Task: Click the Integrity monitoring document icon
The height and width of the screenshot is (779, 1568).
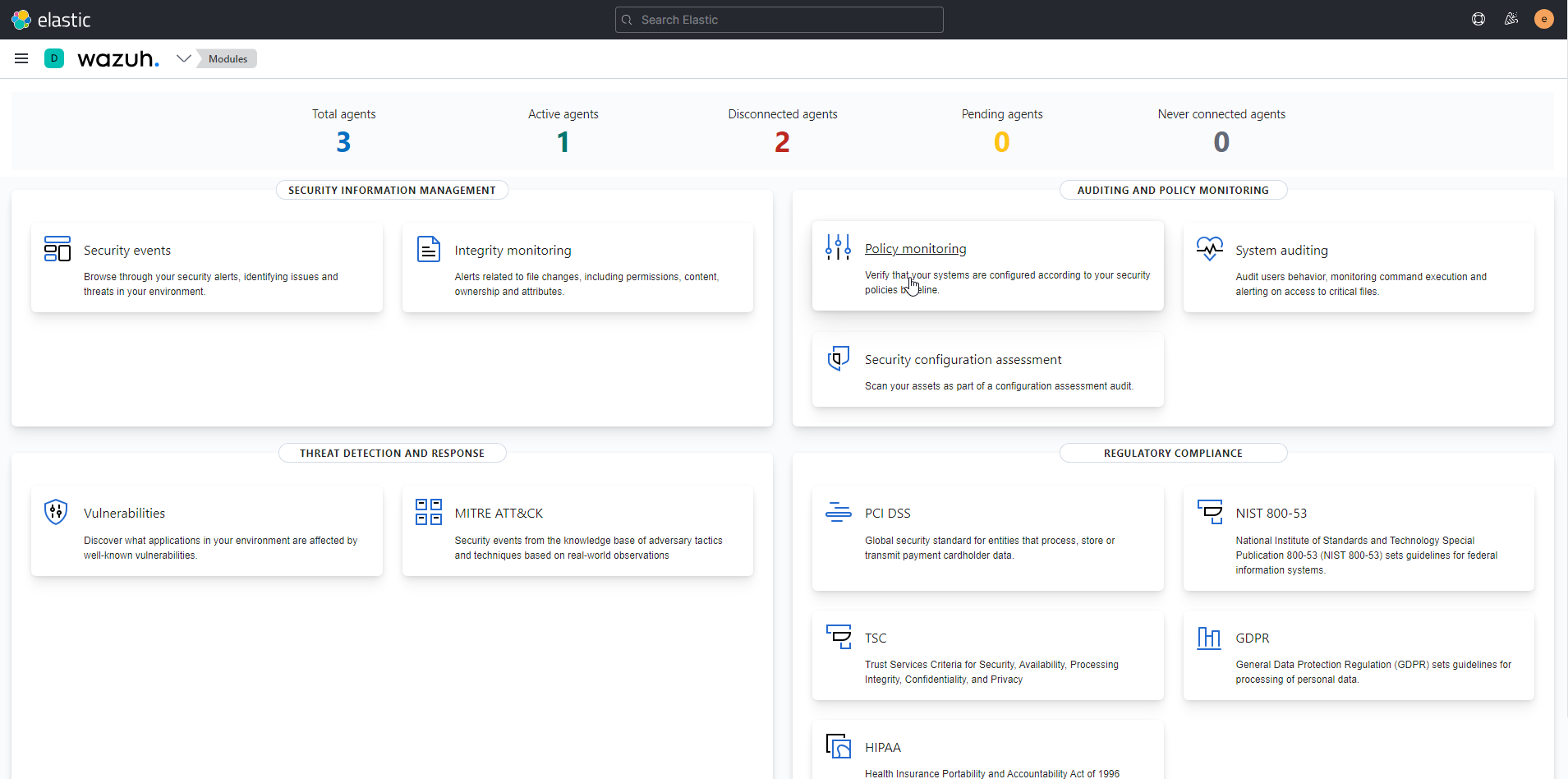Action: click(x=429, y=248)
